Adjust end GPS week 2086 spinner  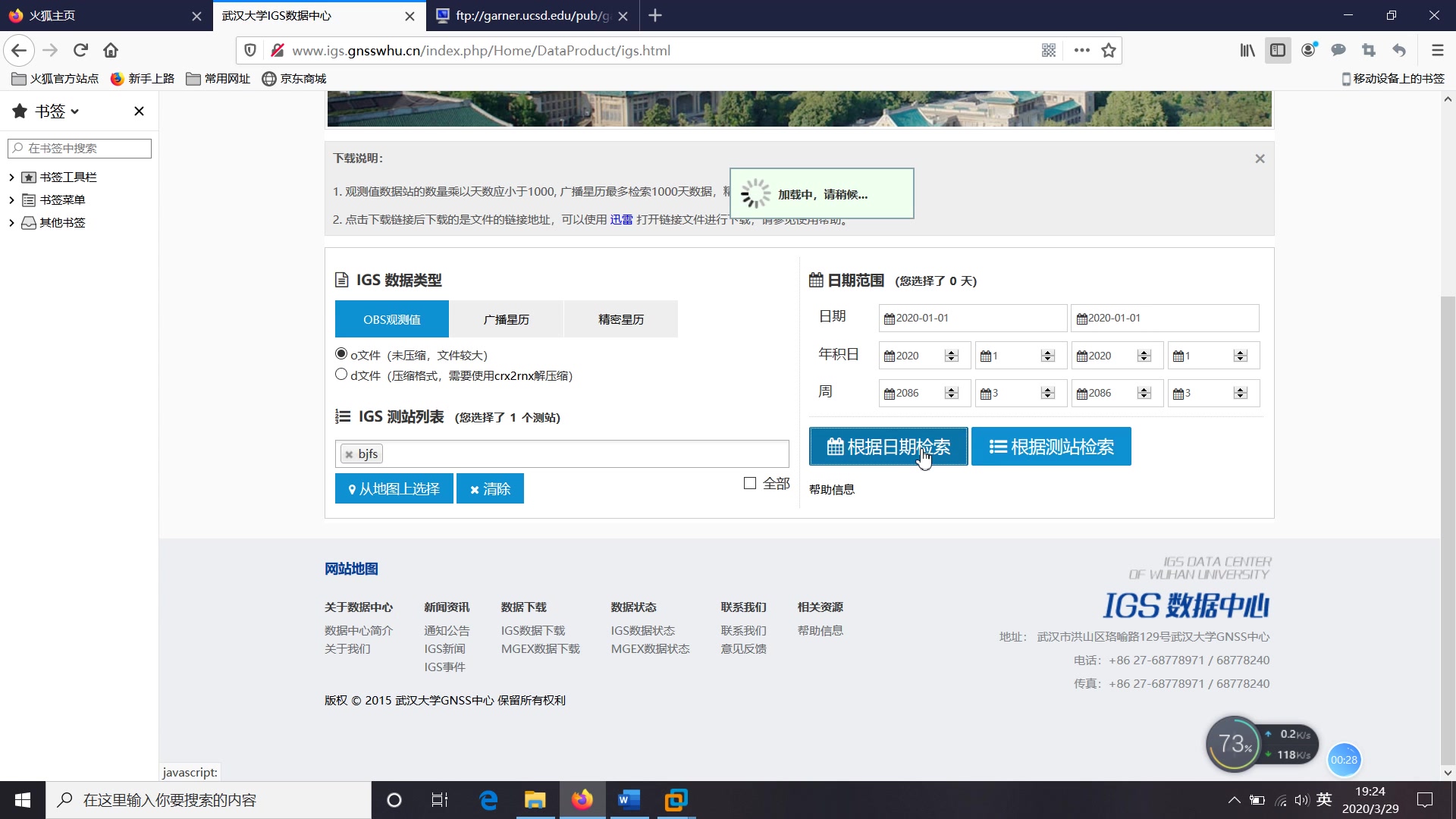point(1144,393)
